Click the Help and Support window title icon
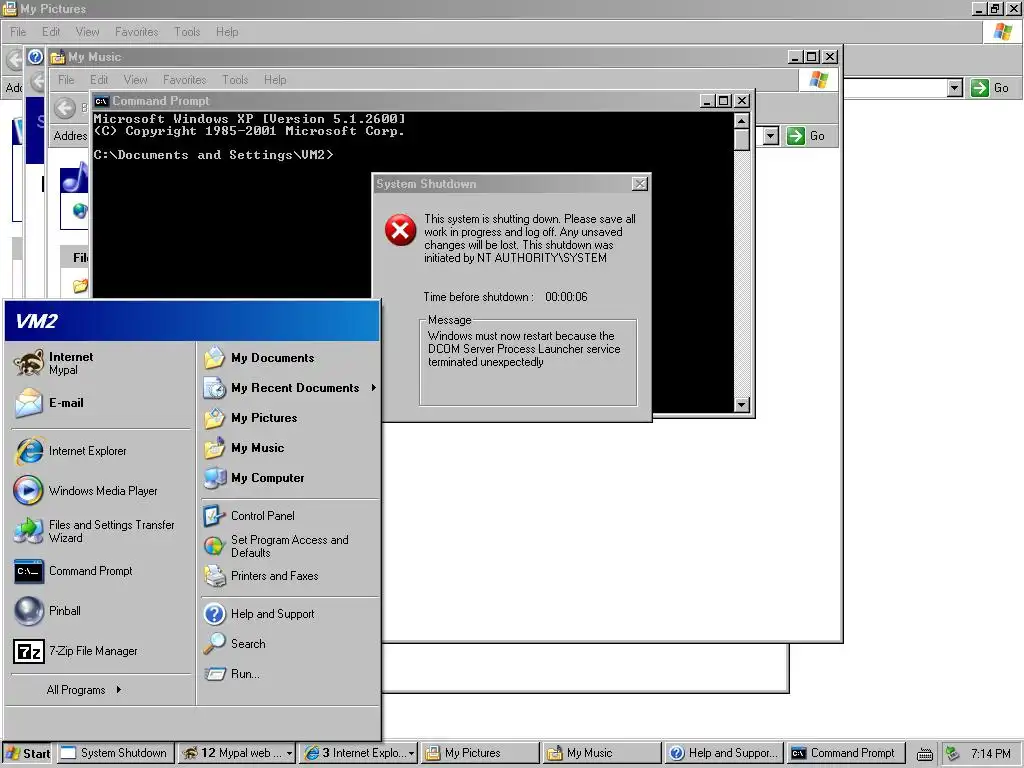The width and height of the screenshot is (1024, 768). coord(35,57)
